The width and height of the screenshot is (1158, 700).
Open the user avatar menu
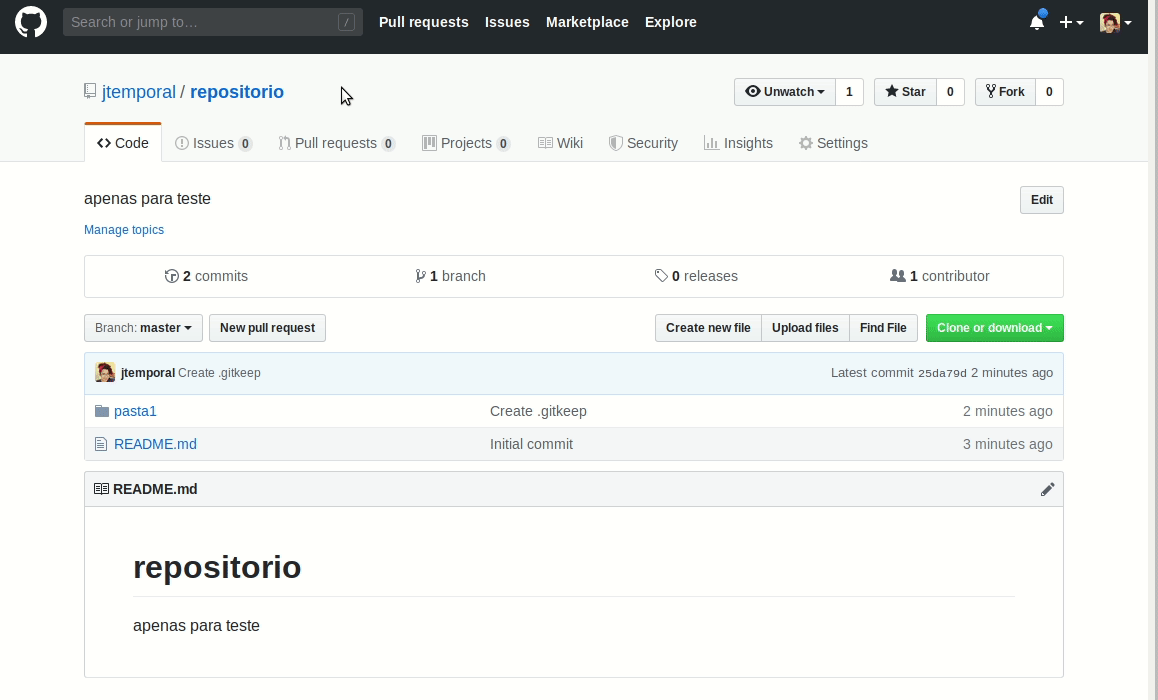tap(1115, 22)
